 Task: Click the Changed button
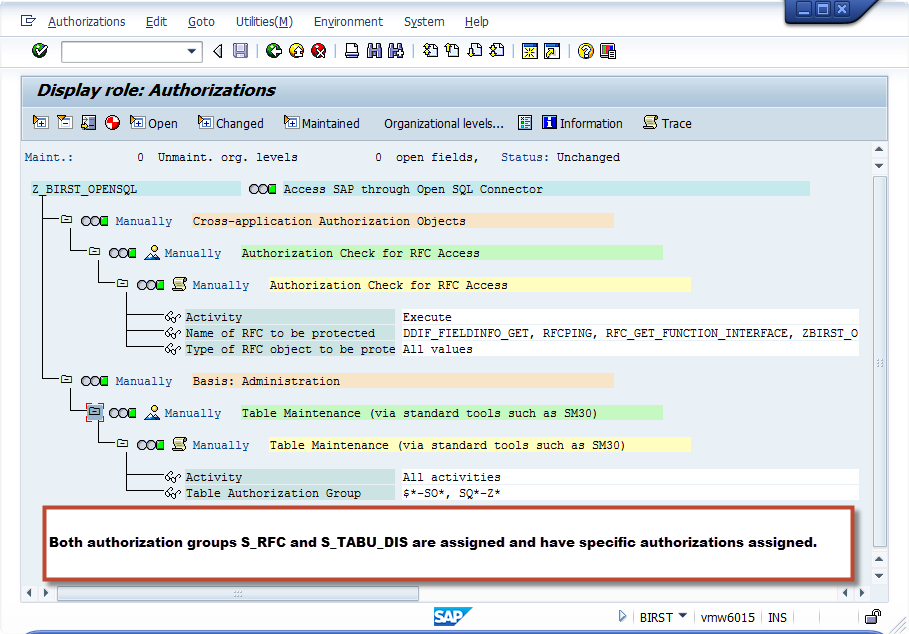[x=231, y=123]
